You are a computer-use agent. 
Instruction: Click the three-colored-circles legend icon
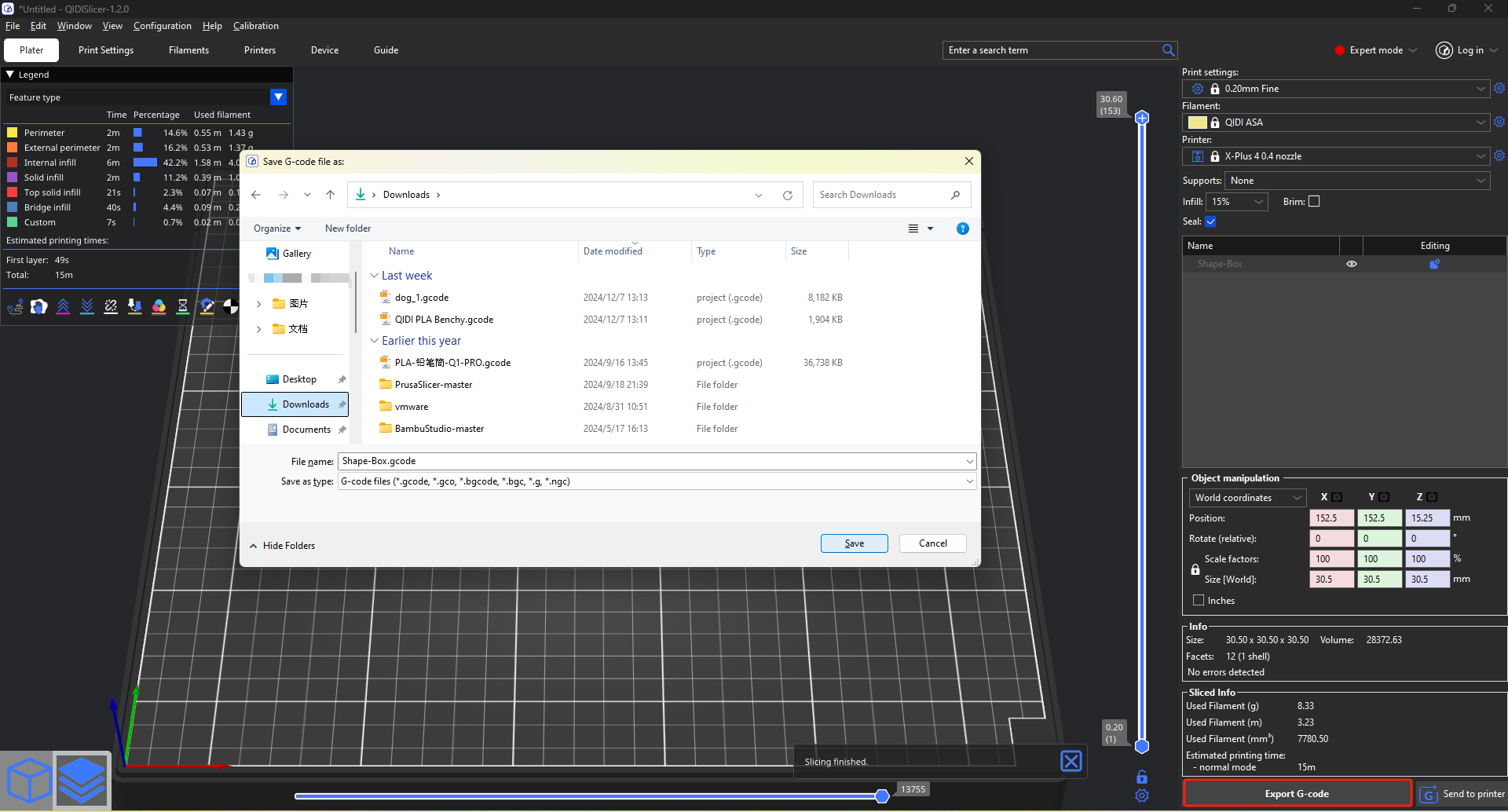tap(159, 306)
